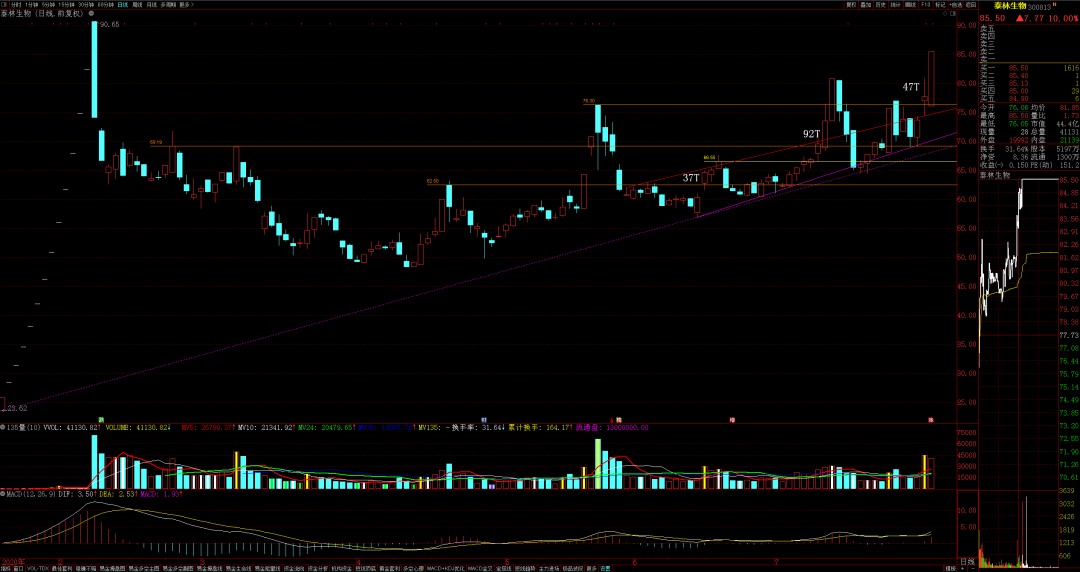Select the 主力进场 indicator tab

click(548, 569)
